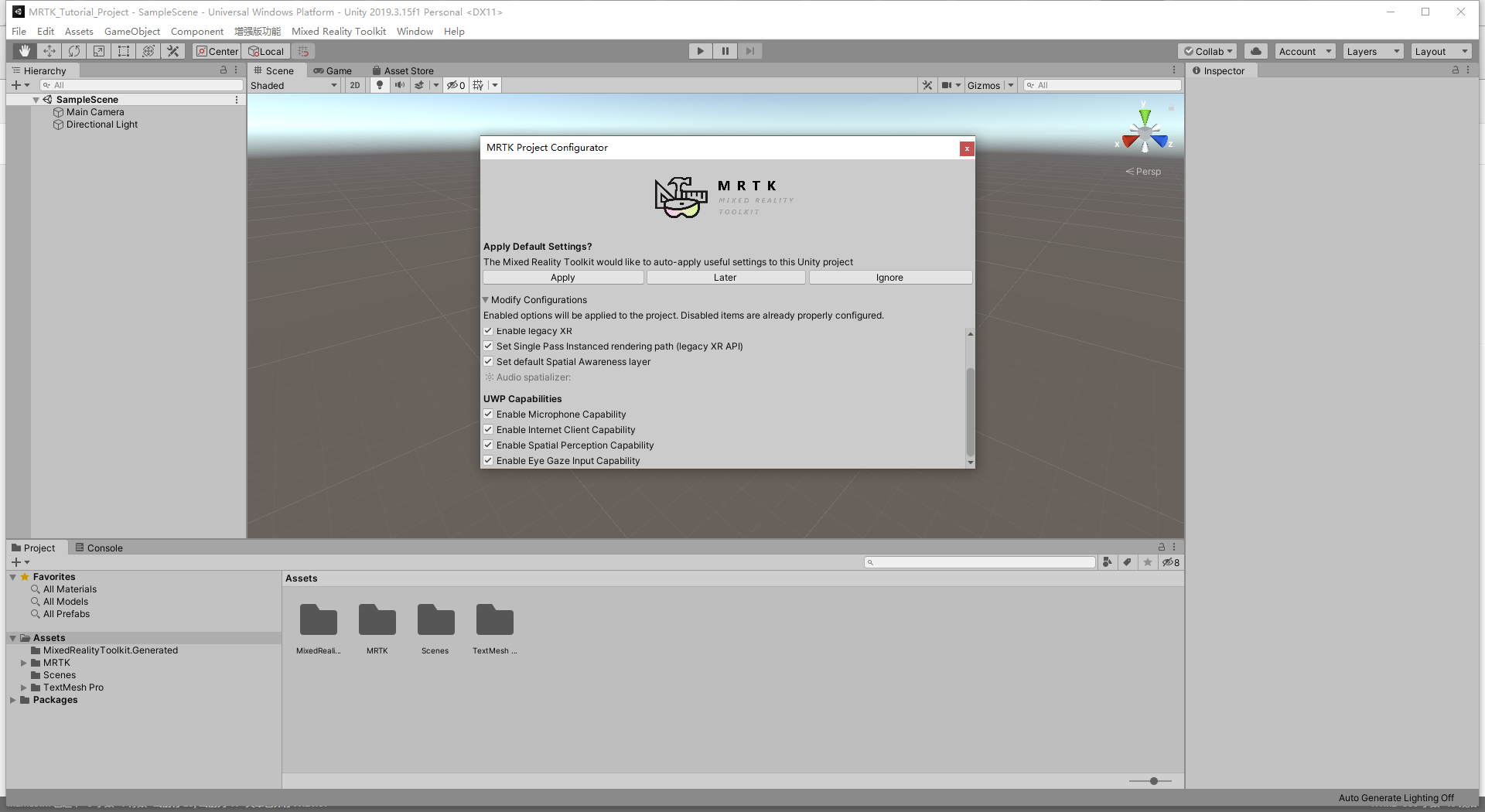The width and height of the screenshot is (1485, 812).
Task: Click Apply in MRTK Project Configurator
Action: coord(563,278)
